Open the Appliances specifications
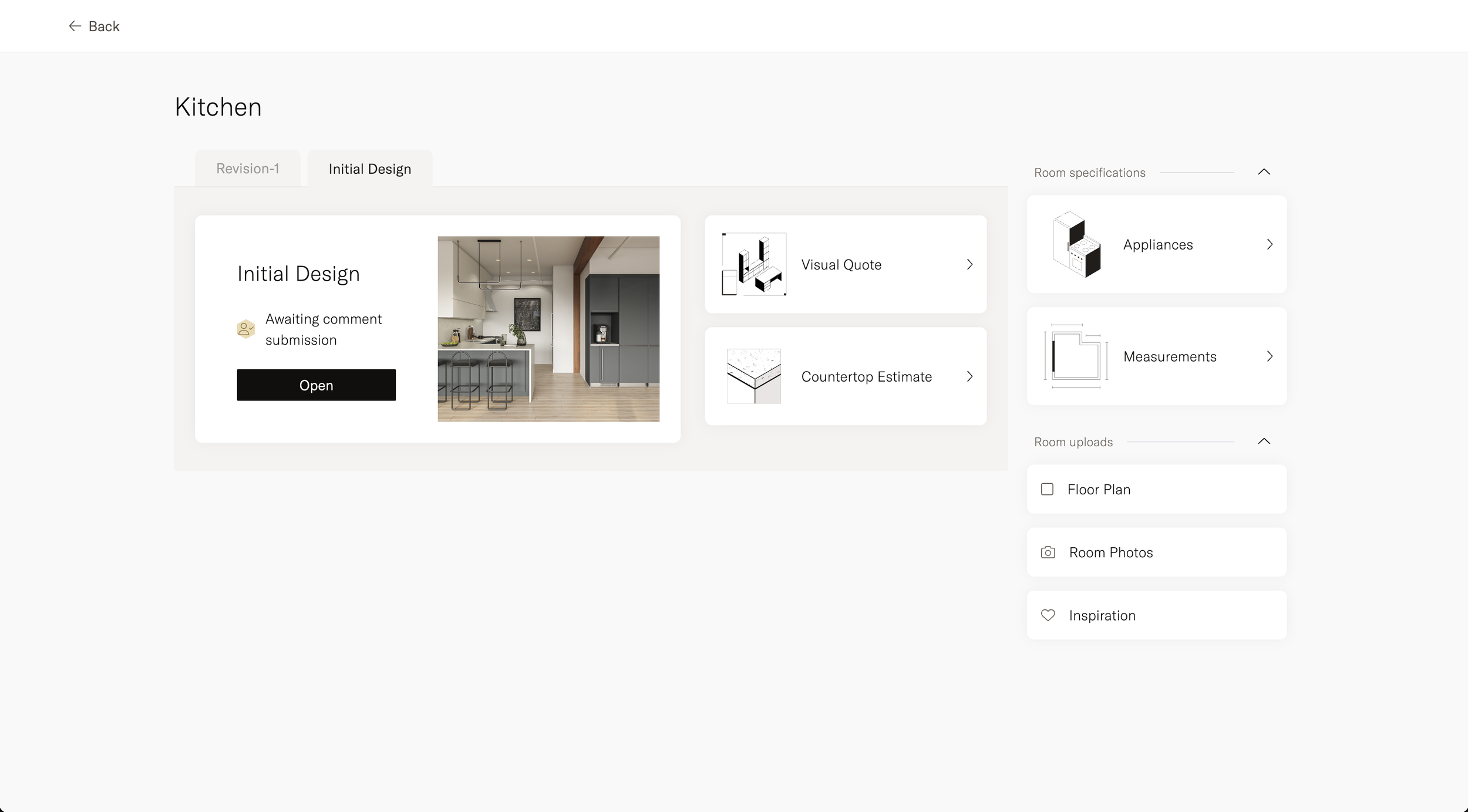This screenshot has height=812, width=1468. (1156, 244)
